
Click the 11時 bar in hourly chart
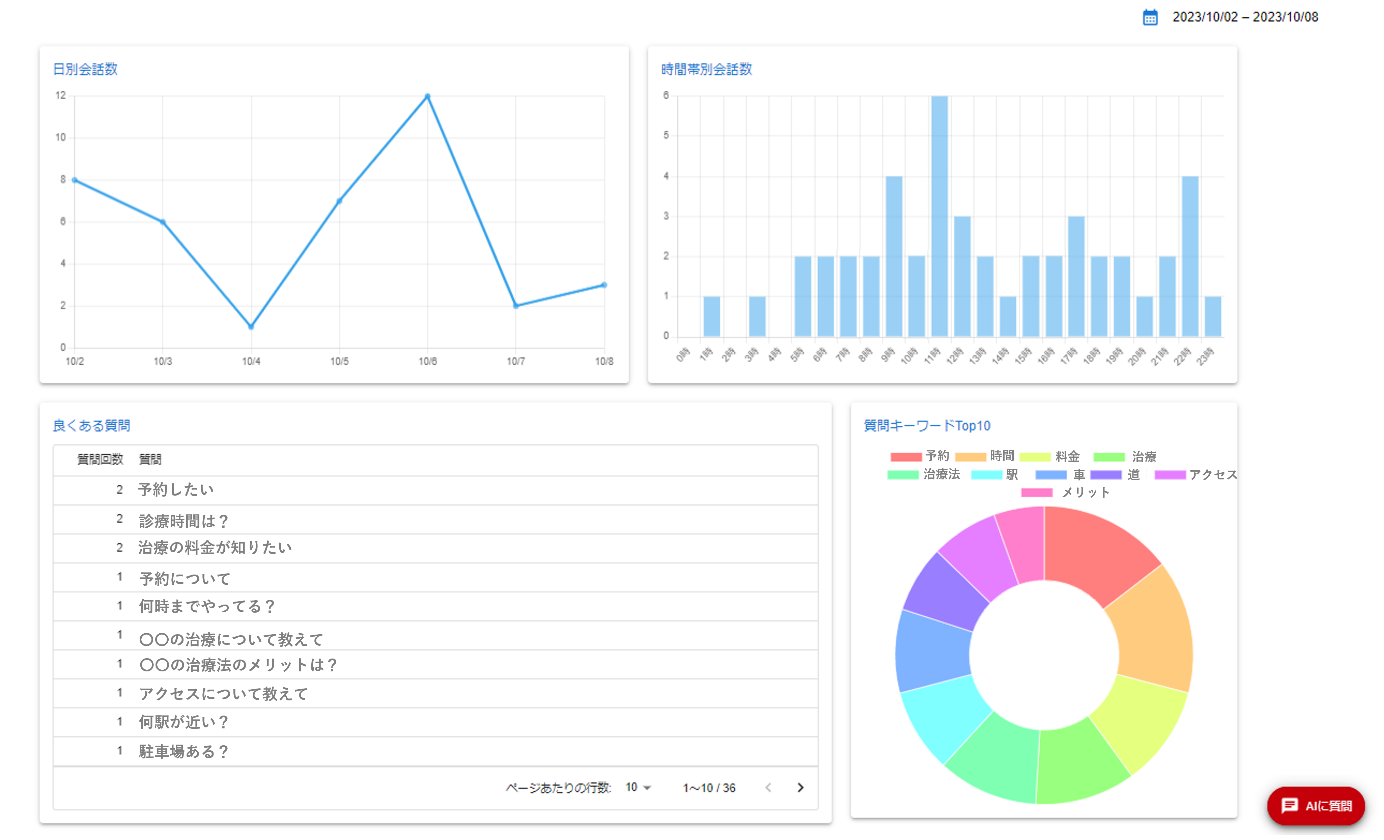click(x=939, y=216)
